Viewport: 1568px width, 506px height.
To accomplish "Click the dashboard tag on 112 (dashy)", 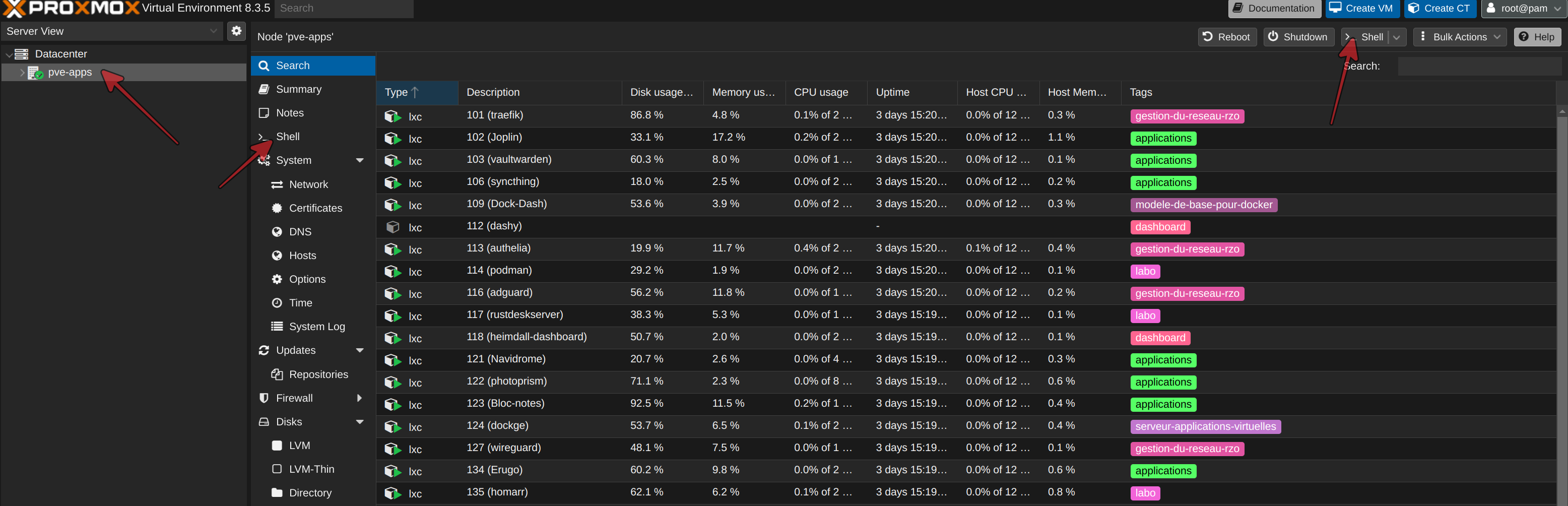I will coord(1159,227).
